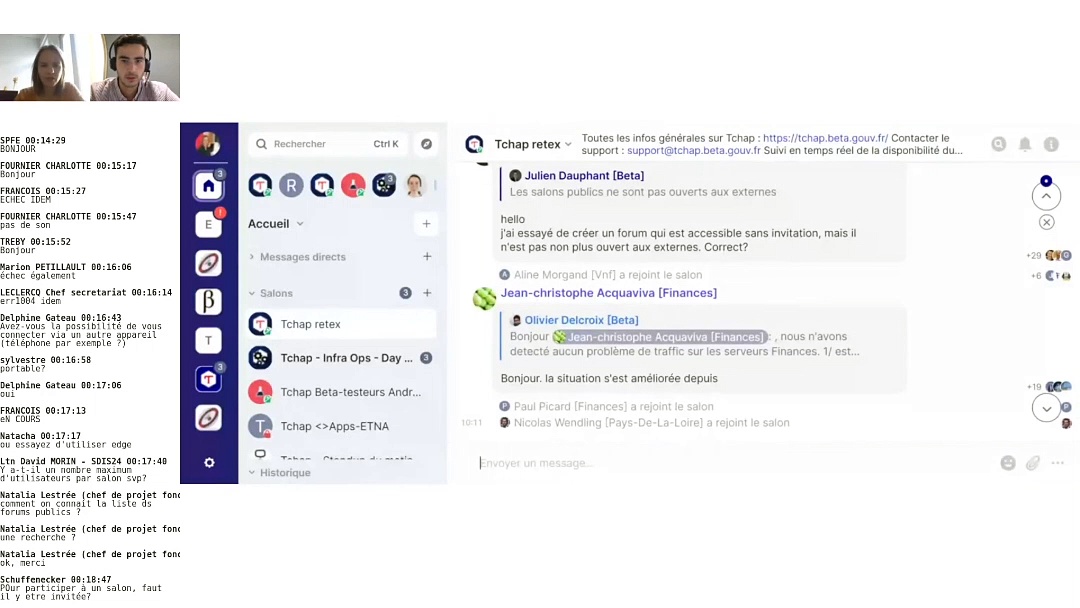Add new item next to Accueil
1080x608 pixels.
pos(426,224)
